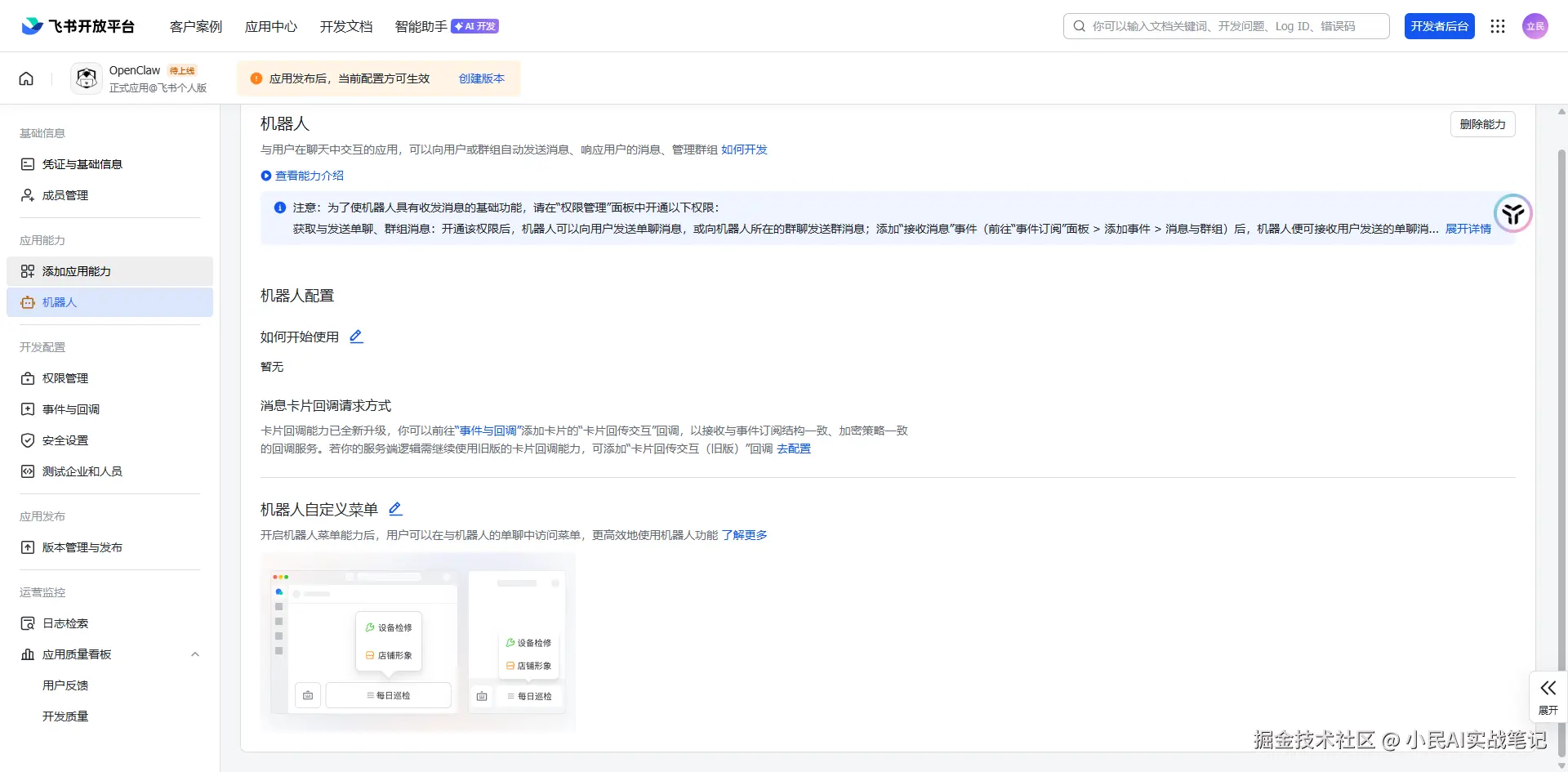1568x772 pixels.
Task: Click the 日志检索 search icon
Action: [x=28, y=623]
